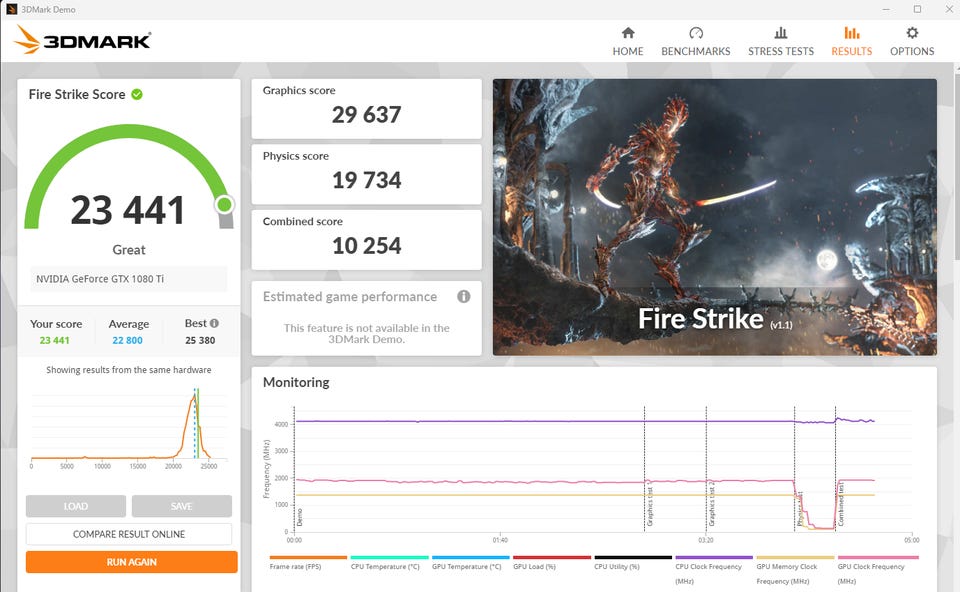Switch to the Results tab
This screenshot has width=960, height=592.
tap(851, 41)
